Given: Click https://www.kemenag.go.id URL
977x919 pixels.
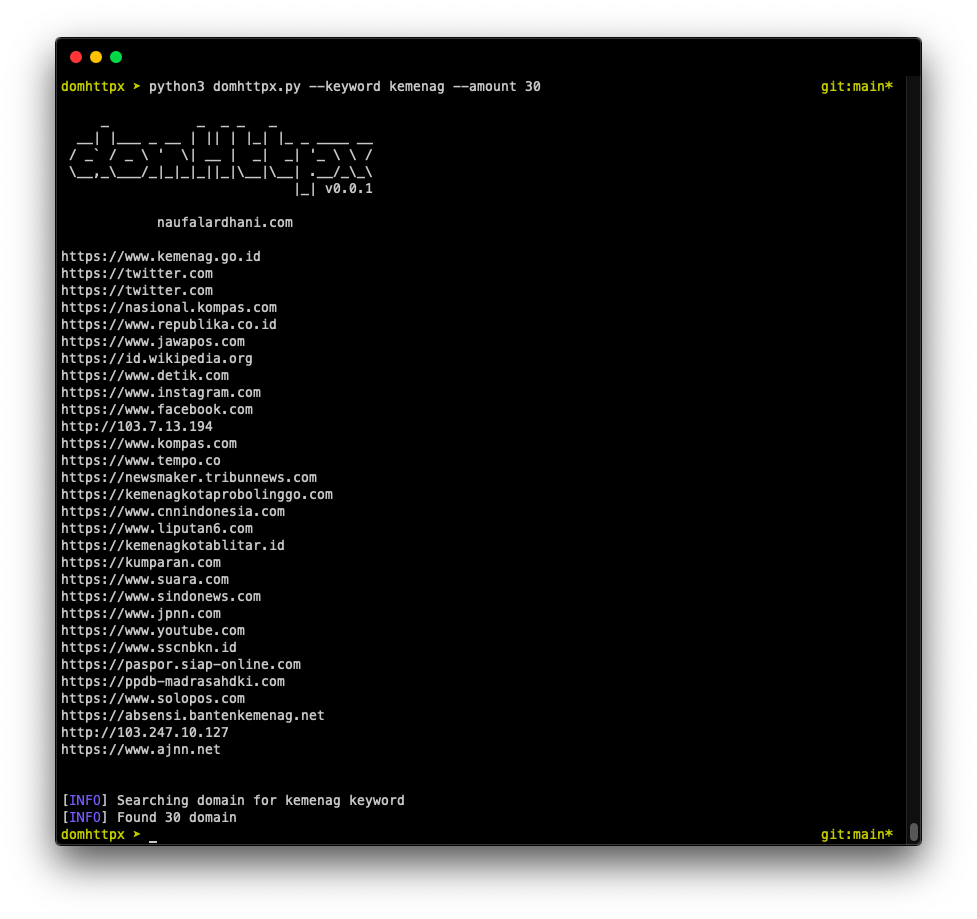Looking at the screenshot, I should pyautogui.click(x=161, y=257).
